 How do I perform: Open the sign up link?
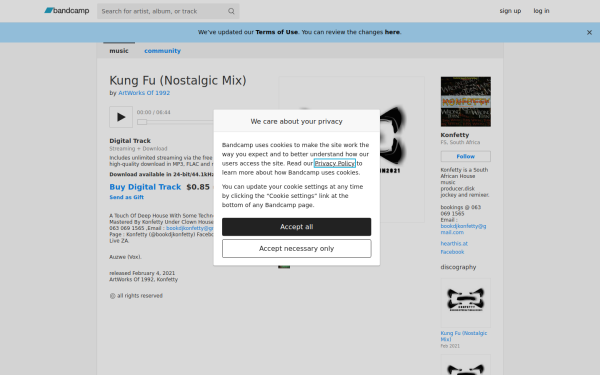click(510, 11)
